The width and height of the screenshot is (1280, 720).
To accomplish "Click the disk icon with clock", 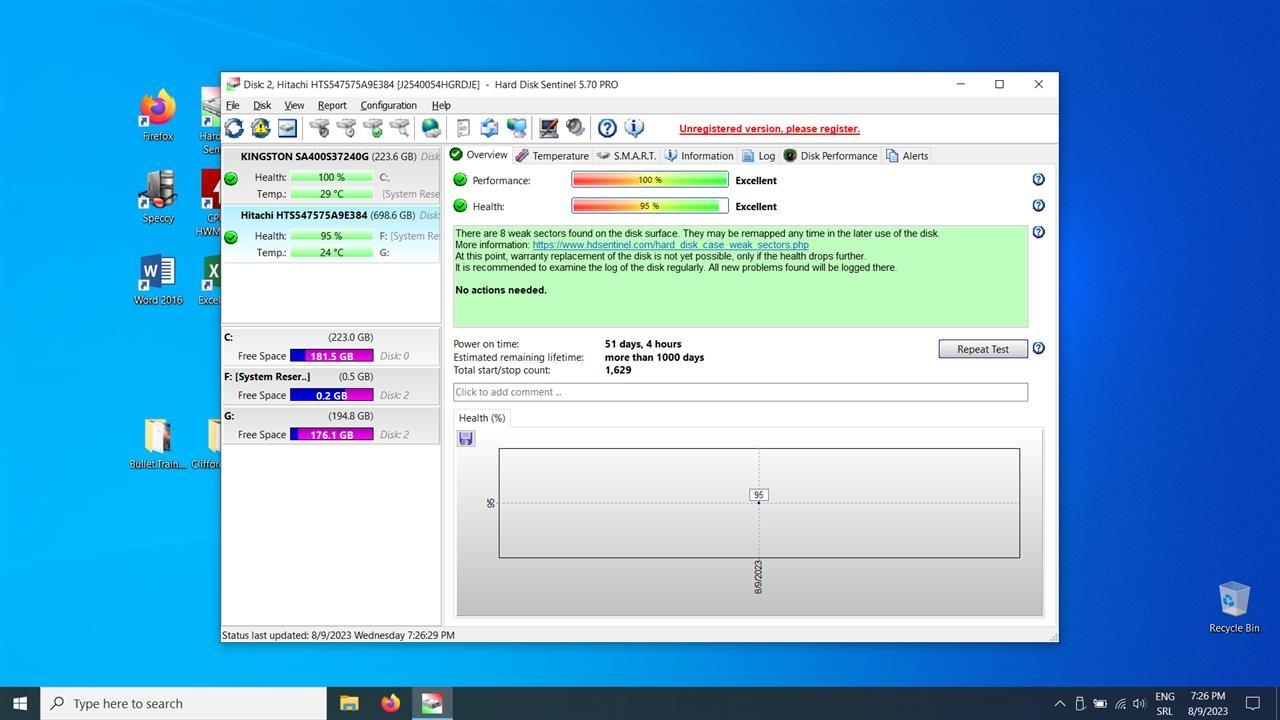I will click(x=346, y=128).
